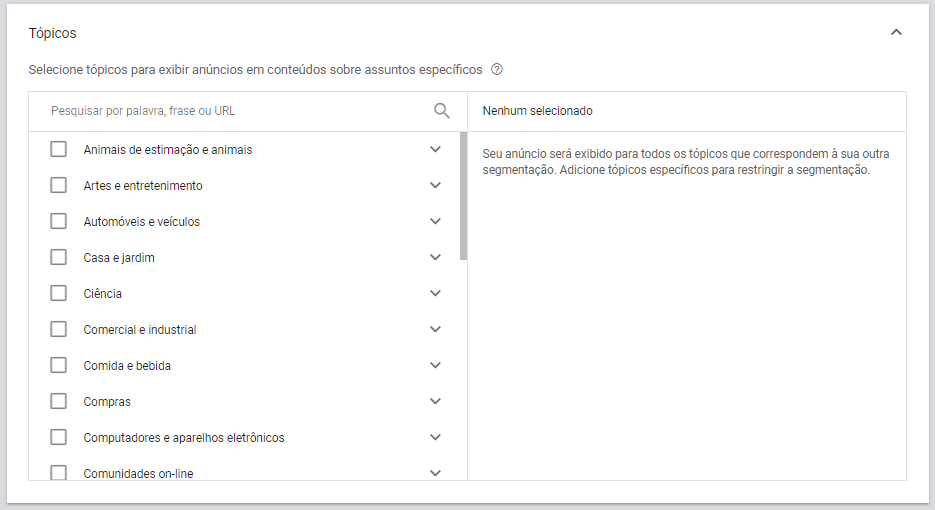Check Artes e entretenimento topic
935x510 pixels.
point(58,185)
